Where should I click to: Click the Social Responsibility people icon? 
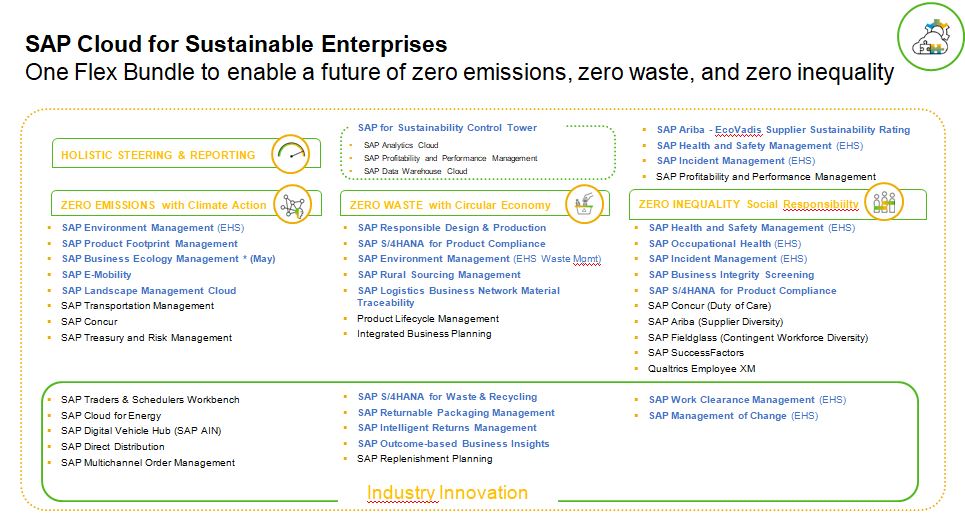886,203
